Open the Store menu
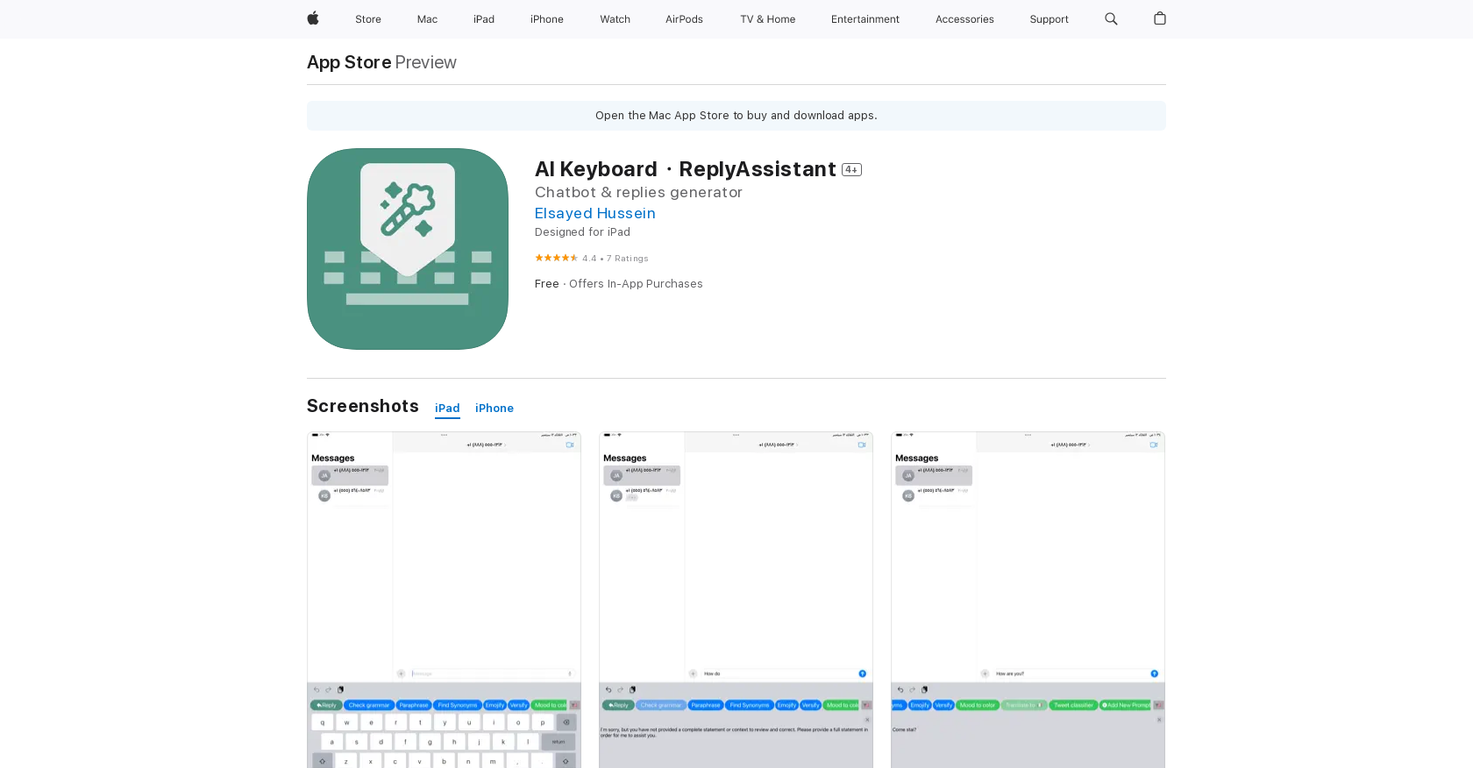The image size is (1473, 768). [x=368, y=19]
